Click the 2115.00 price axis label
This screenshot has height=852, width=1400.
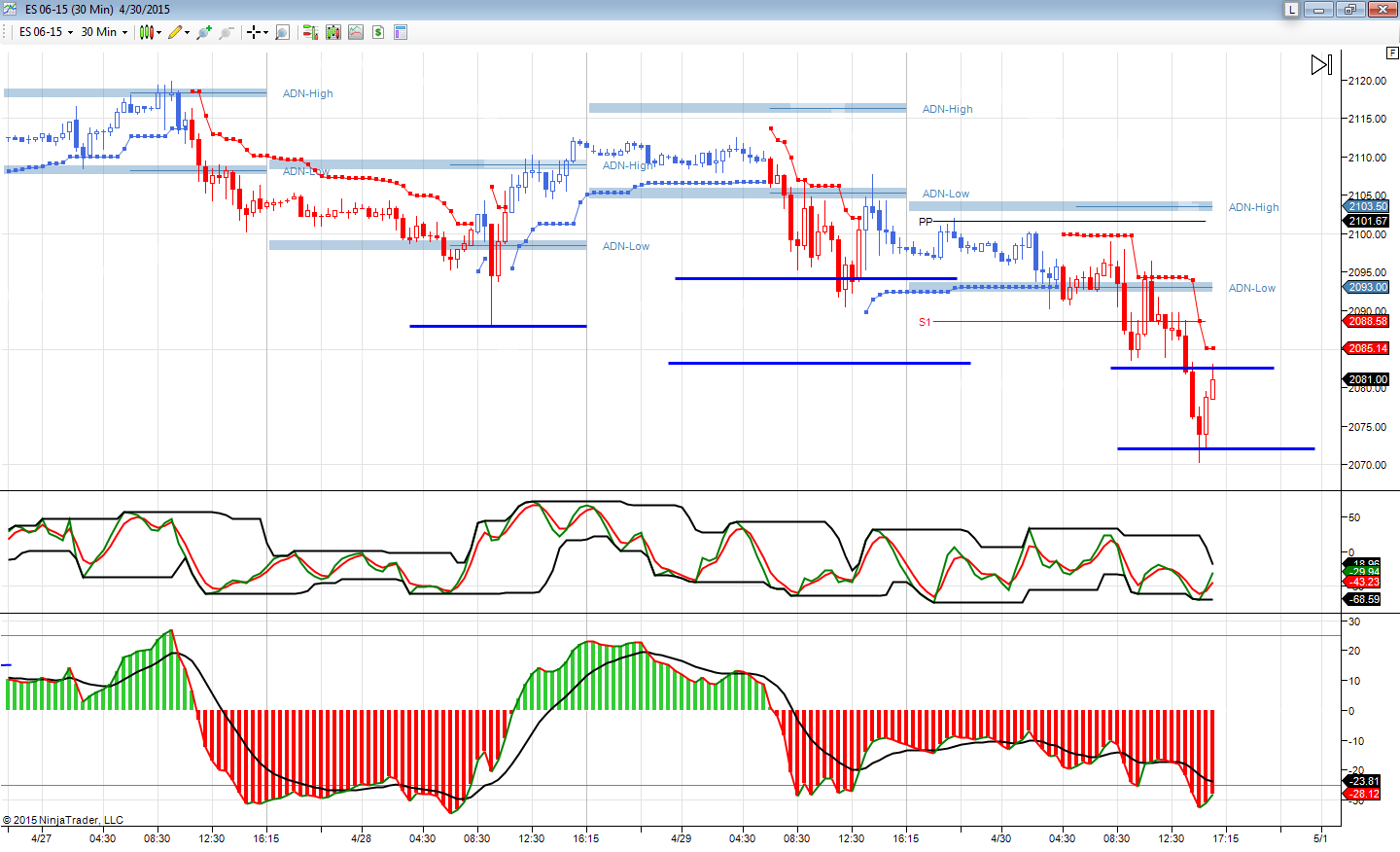tap(1368, 119)
